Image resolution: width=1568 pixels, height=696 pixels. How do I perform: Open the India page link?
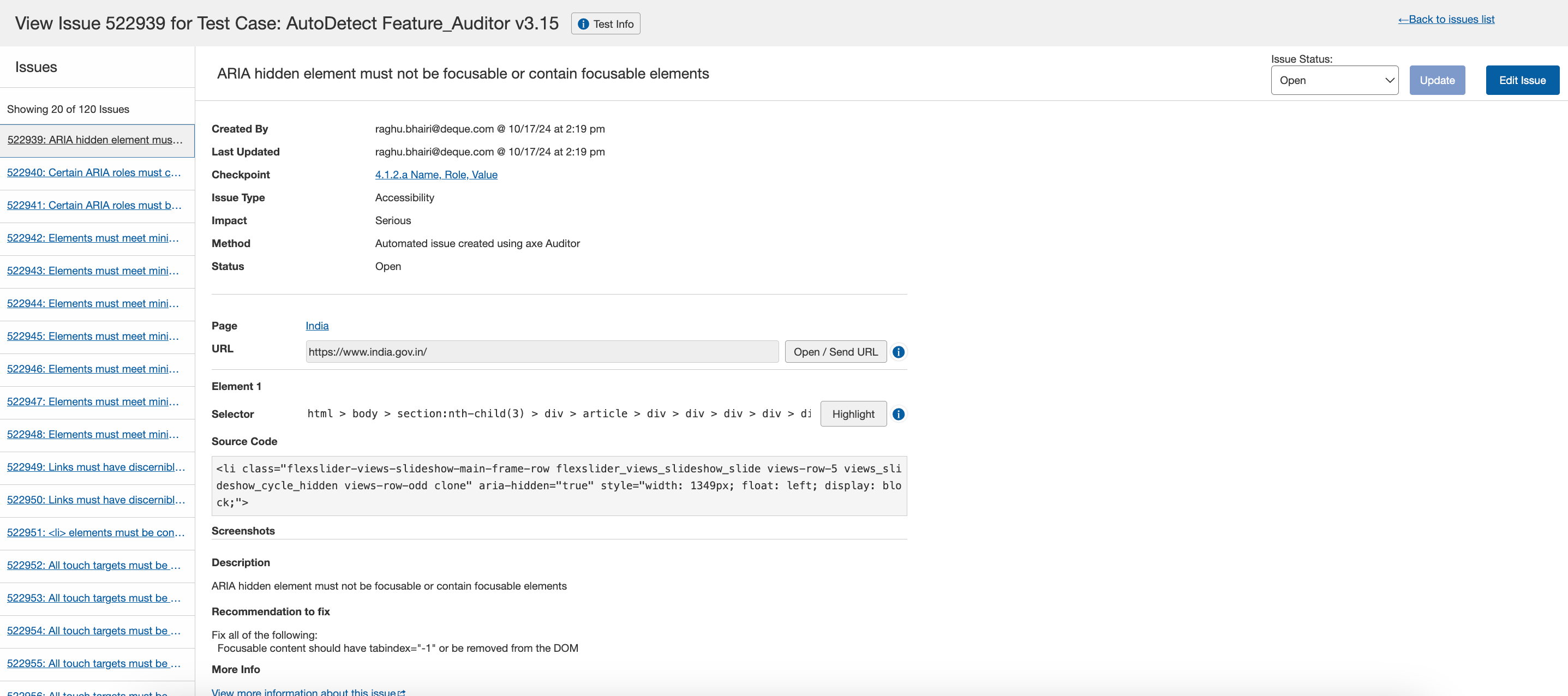tap(316, 326)
